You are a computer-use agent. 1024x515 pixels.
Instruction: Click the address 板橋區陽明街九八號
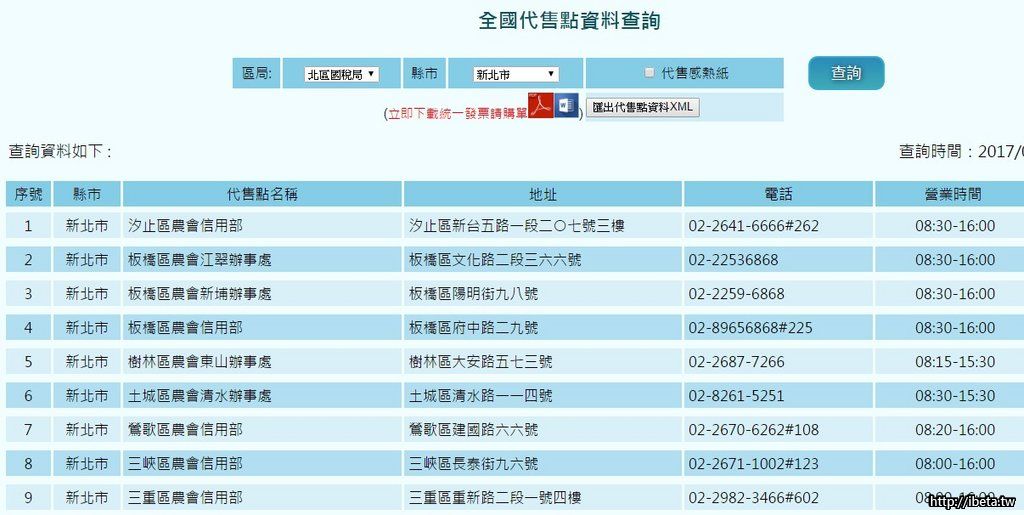[x=473, y=294]
